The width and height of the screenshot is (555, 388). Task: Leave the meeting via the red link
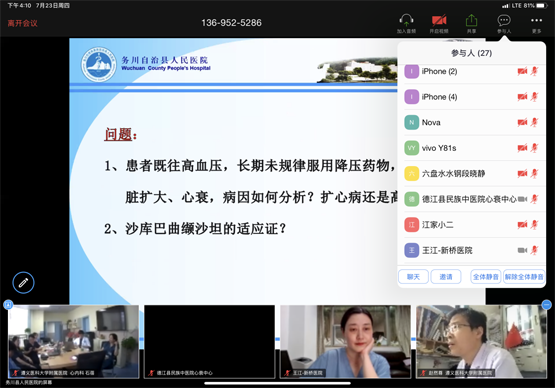click(23, 23)
